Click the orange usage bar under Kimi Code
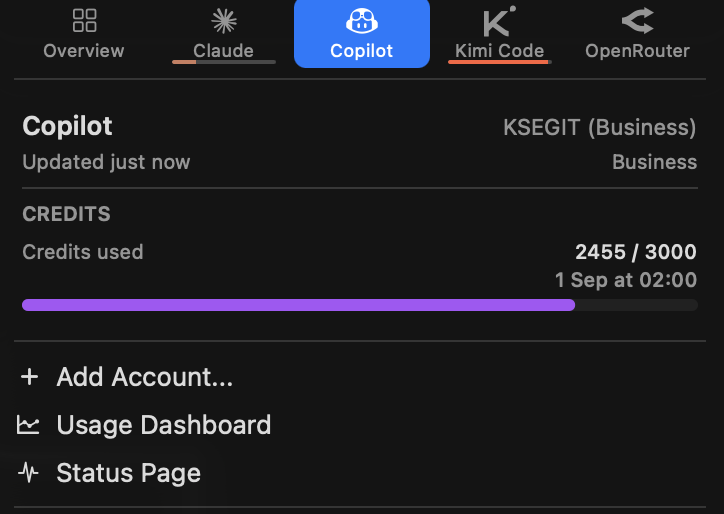 [x=500, y=62]
